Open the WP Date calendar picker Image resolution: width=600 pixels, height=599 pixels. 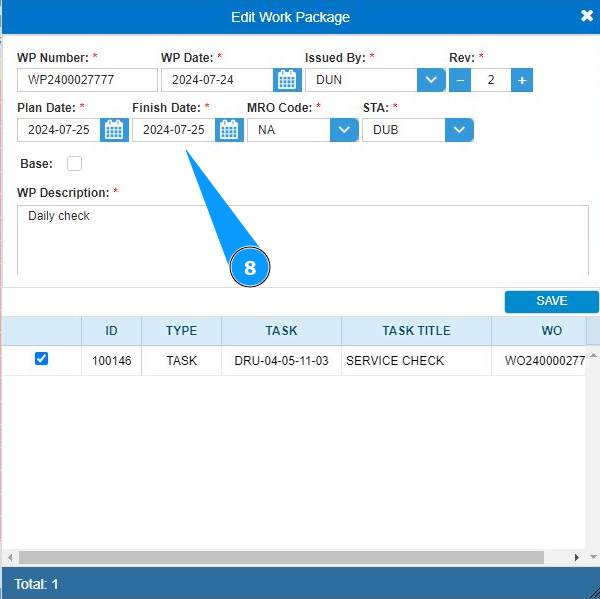[287, 80]
